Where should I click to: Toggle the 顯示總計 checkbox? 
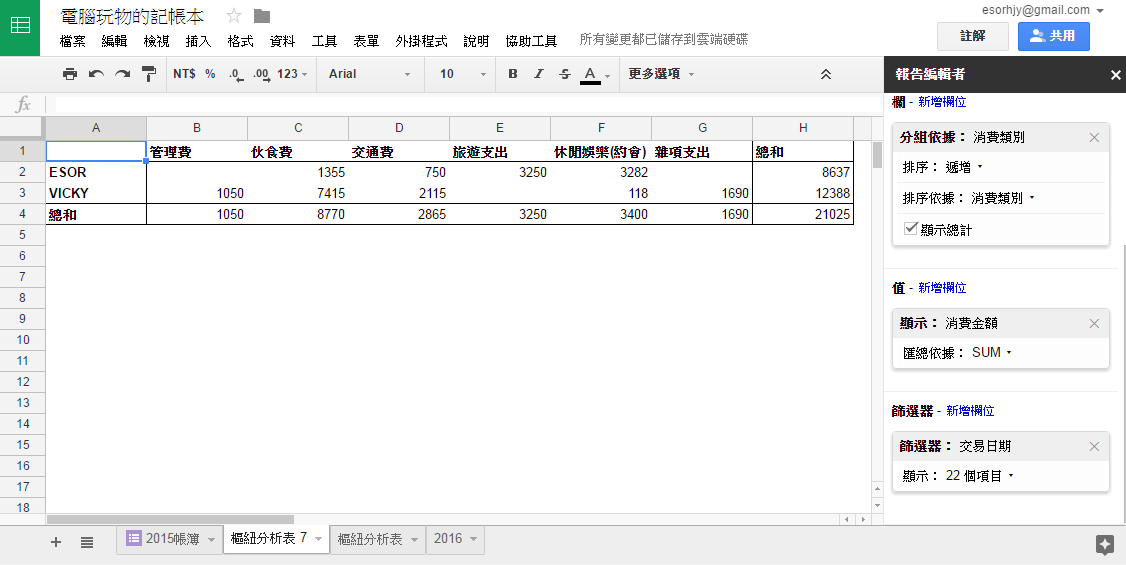tap(911, 229)
